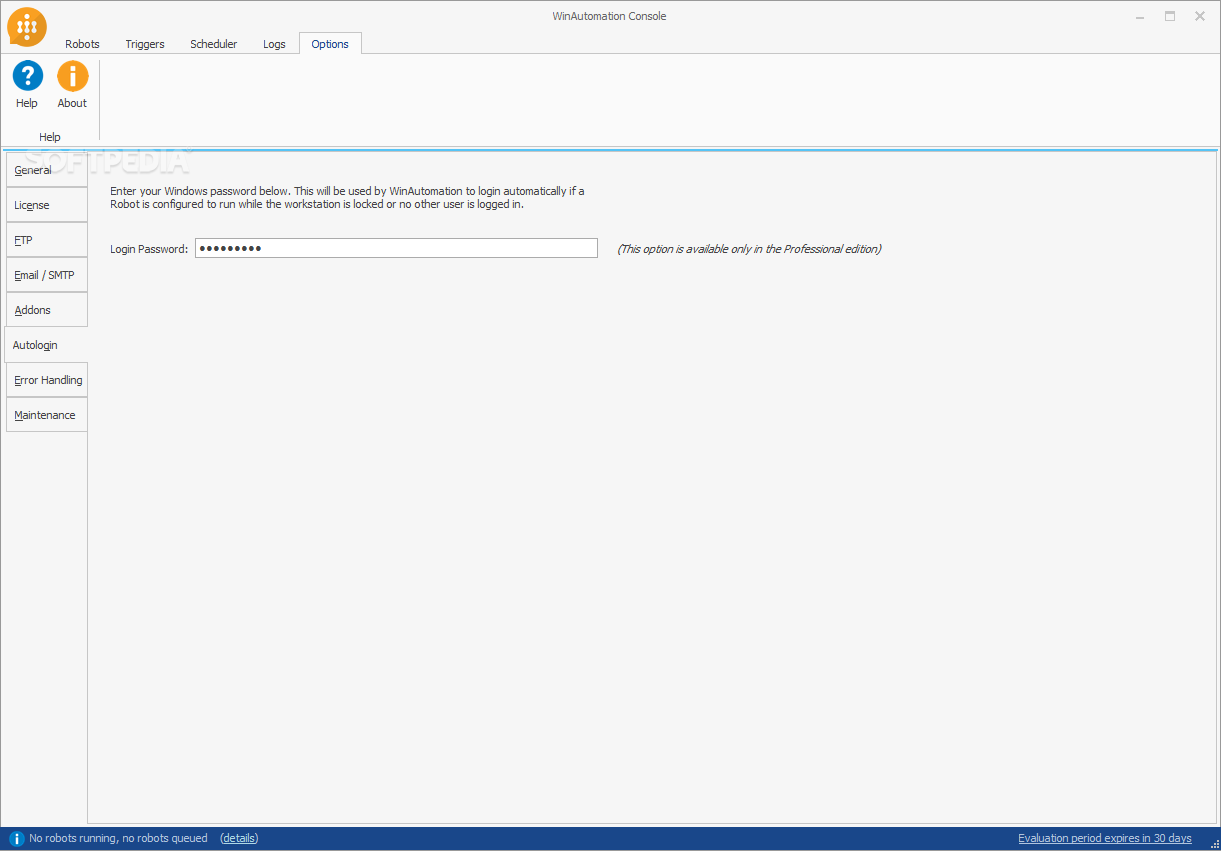Click the Professional edition note text
Screen dimensions: 1221x851
click(x=749, y=249)
